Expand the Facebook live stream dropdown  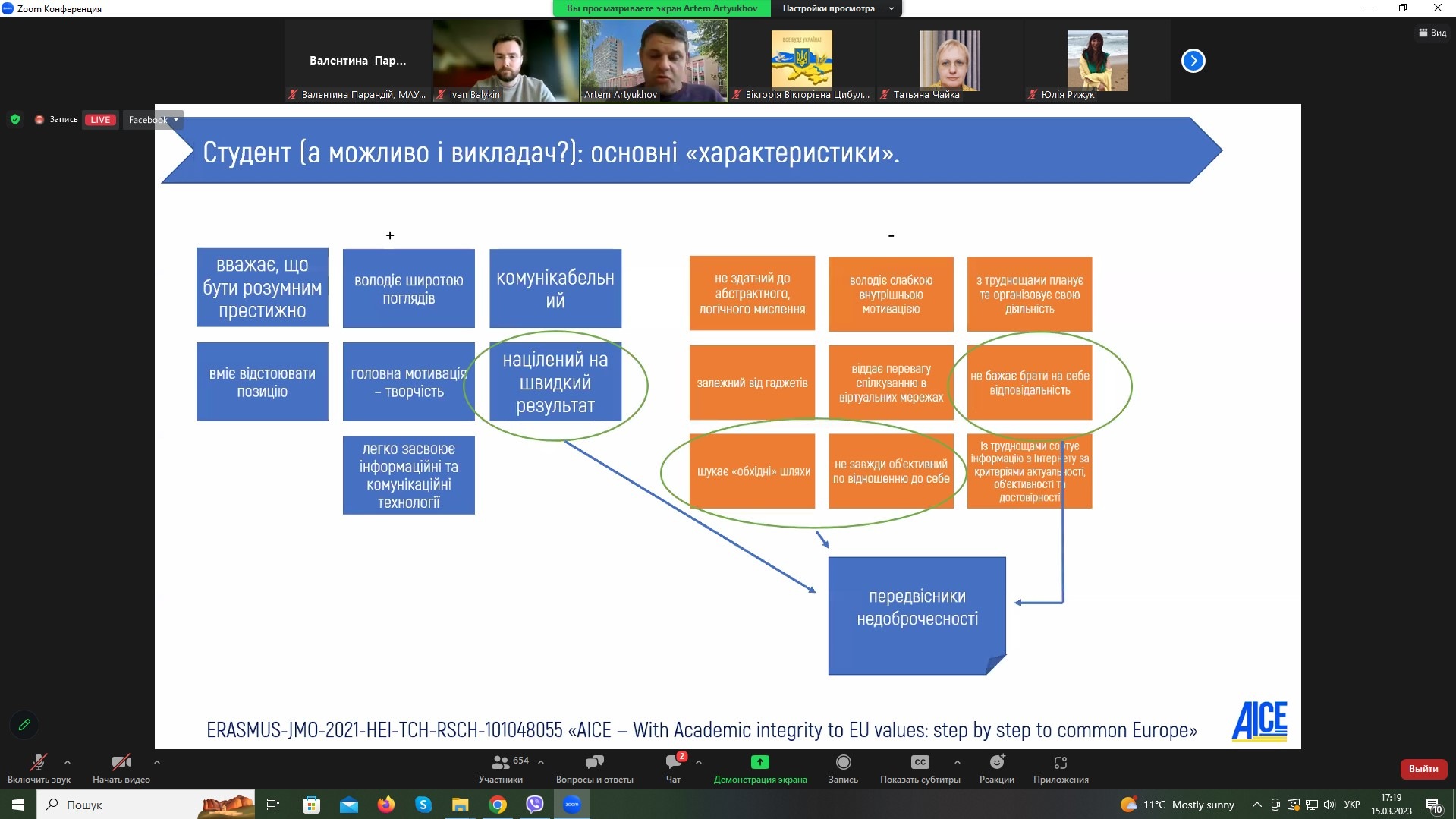point(175,120)
